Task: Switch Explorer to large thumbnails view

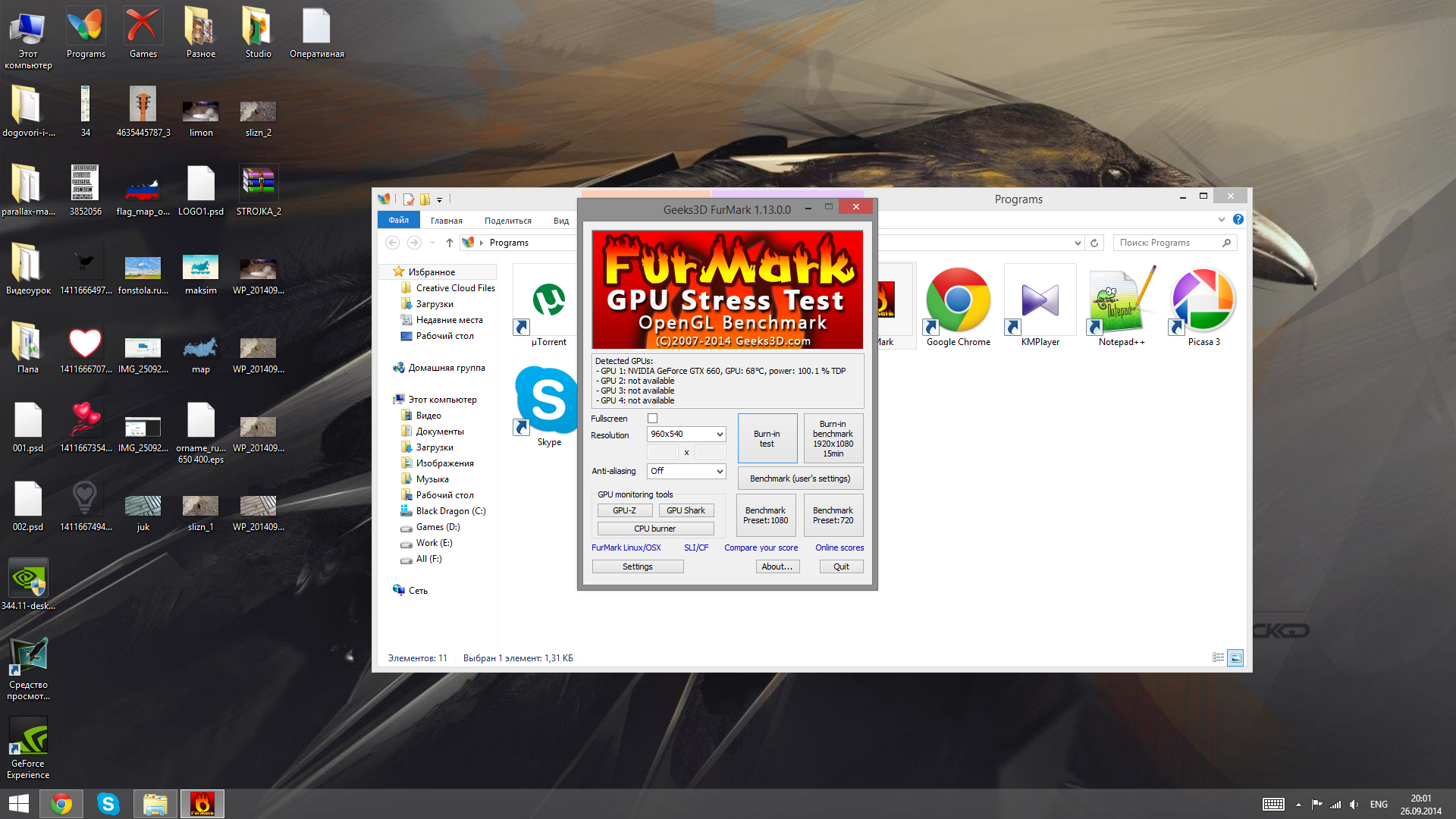Action: pos(1235,657)
